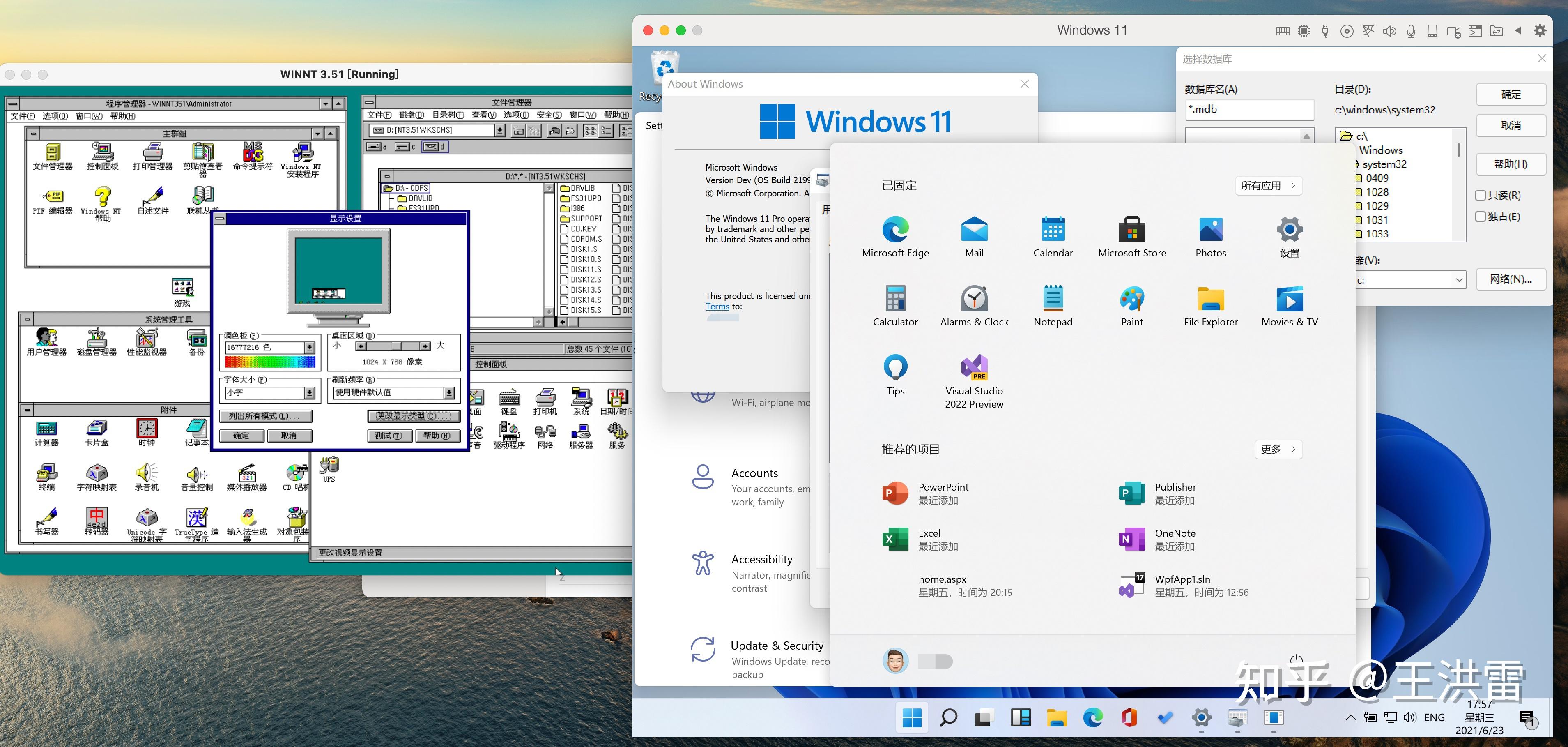This screenshot has height=747, width=1568.
Task: Click the Terms link in About Windows
Action: point(717,306)
